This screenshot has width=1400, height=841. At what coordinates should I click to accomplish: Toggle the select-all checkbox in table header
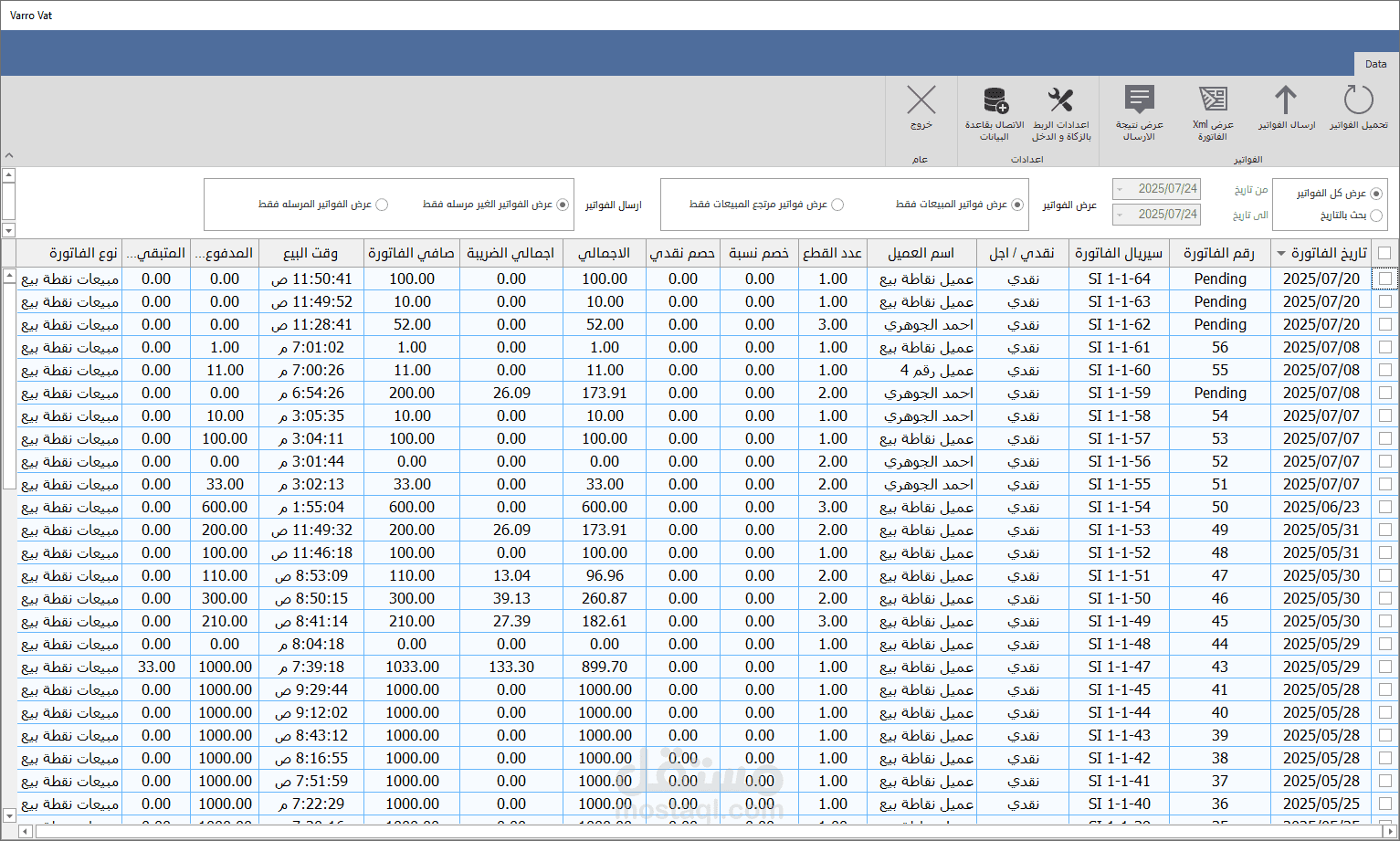point(1384,253)
